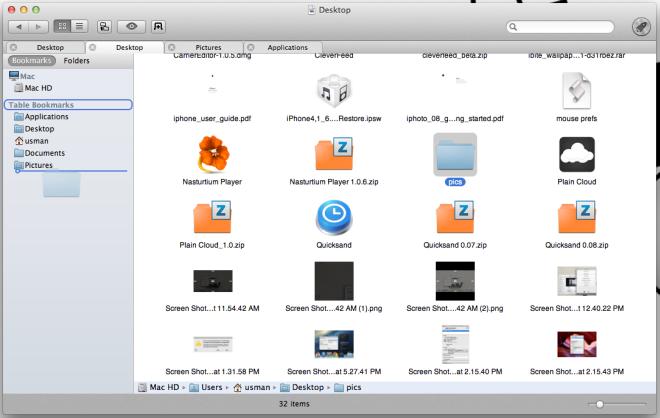This screenshot has height=418, width=660.
Task: Select the Folders sidebar mode
Action: click(x=77, y=61)
